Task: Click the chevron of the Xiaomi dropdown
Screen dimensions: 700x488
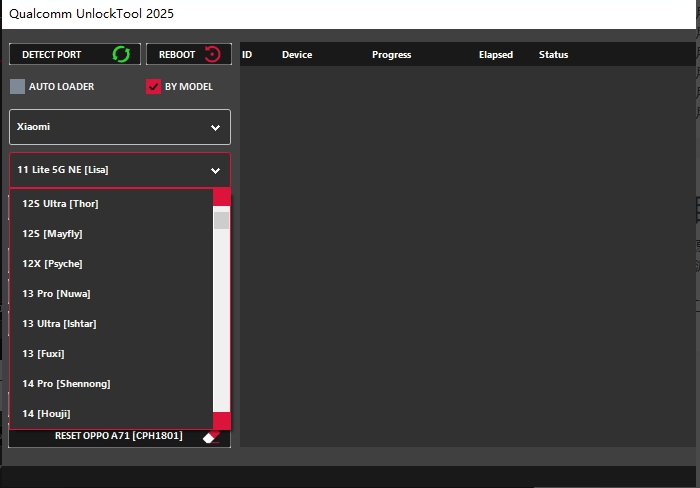Action: pyautogui.click(x=215, y=128)
